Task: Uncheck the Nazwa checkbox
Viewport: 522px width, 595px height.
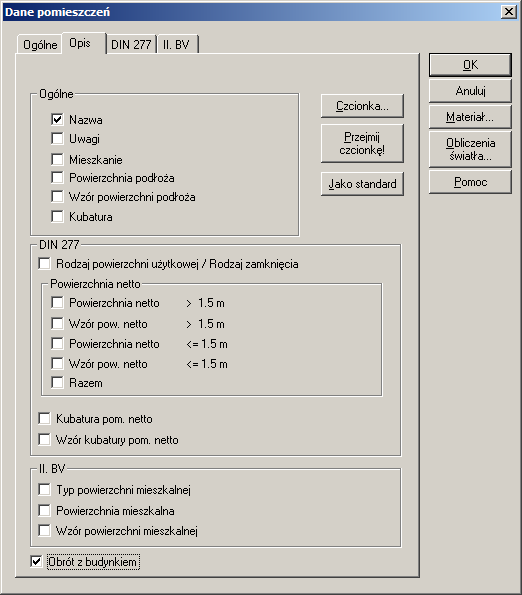Action: [x=57, y=120]
